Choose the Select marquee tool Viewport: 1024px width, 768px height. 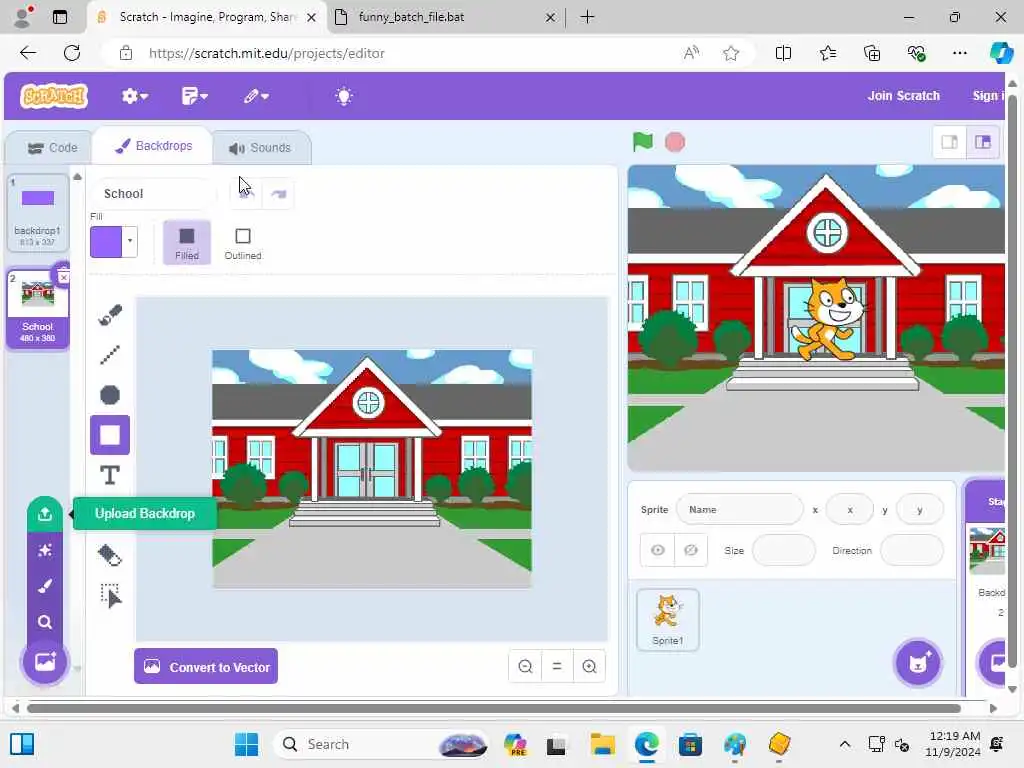coord(110,595)
